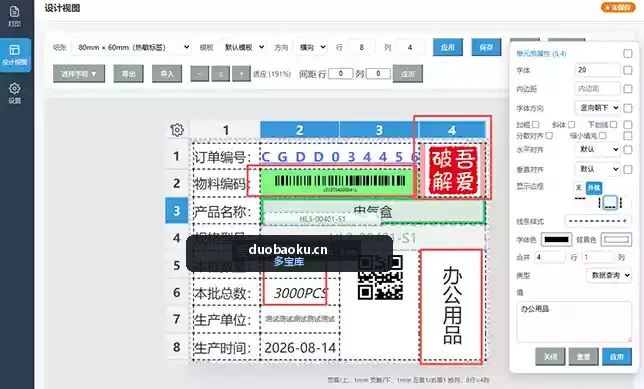Tick the checkbox right of 水平对齐 dropdown
The width and height of the screenshot is (644, 389).
coord(628,150)
